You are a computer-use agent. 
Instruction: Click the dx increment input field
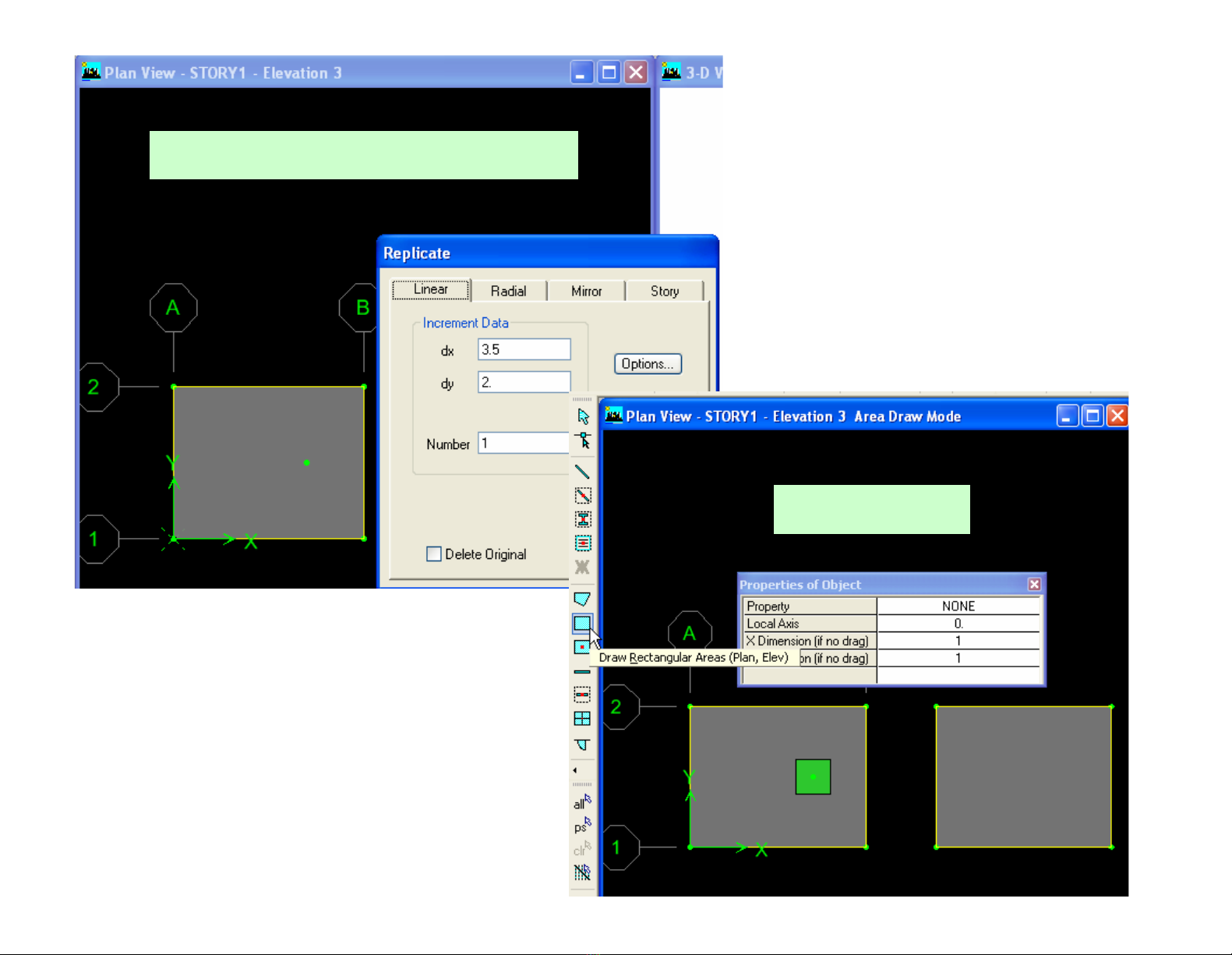pyautogui.click(x=524, y=349)
